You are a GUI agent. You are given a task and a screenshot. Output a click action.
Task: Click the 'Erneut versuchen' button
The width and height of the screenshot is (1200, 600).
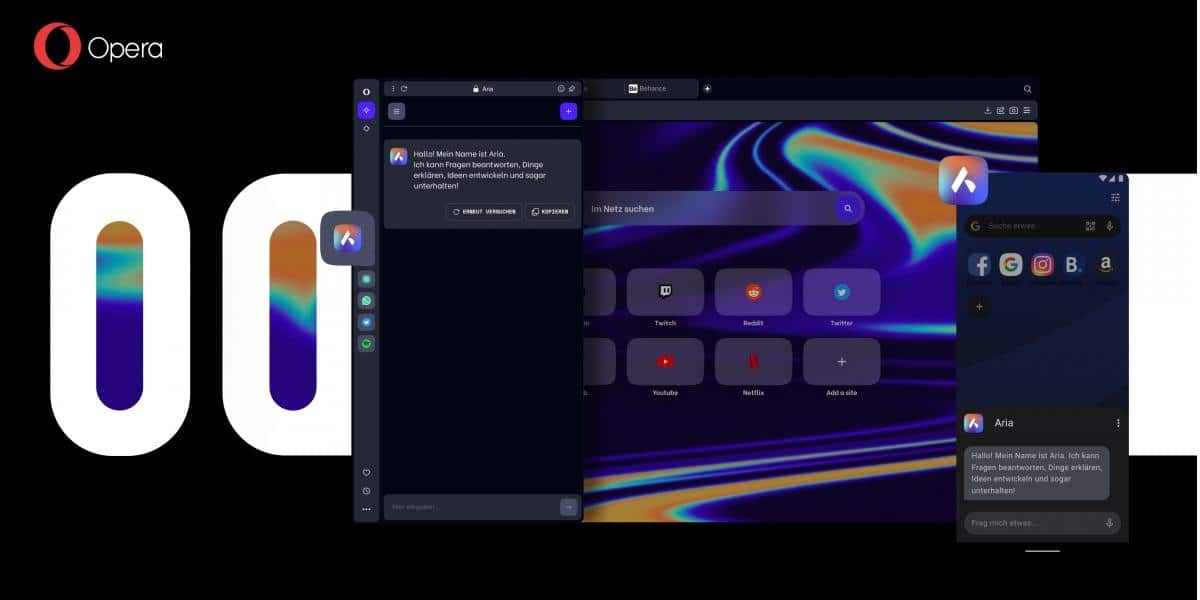coord(484,212)
